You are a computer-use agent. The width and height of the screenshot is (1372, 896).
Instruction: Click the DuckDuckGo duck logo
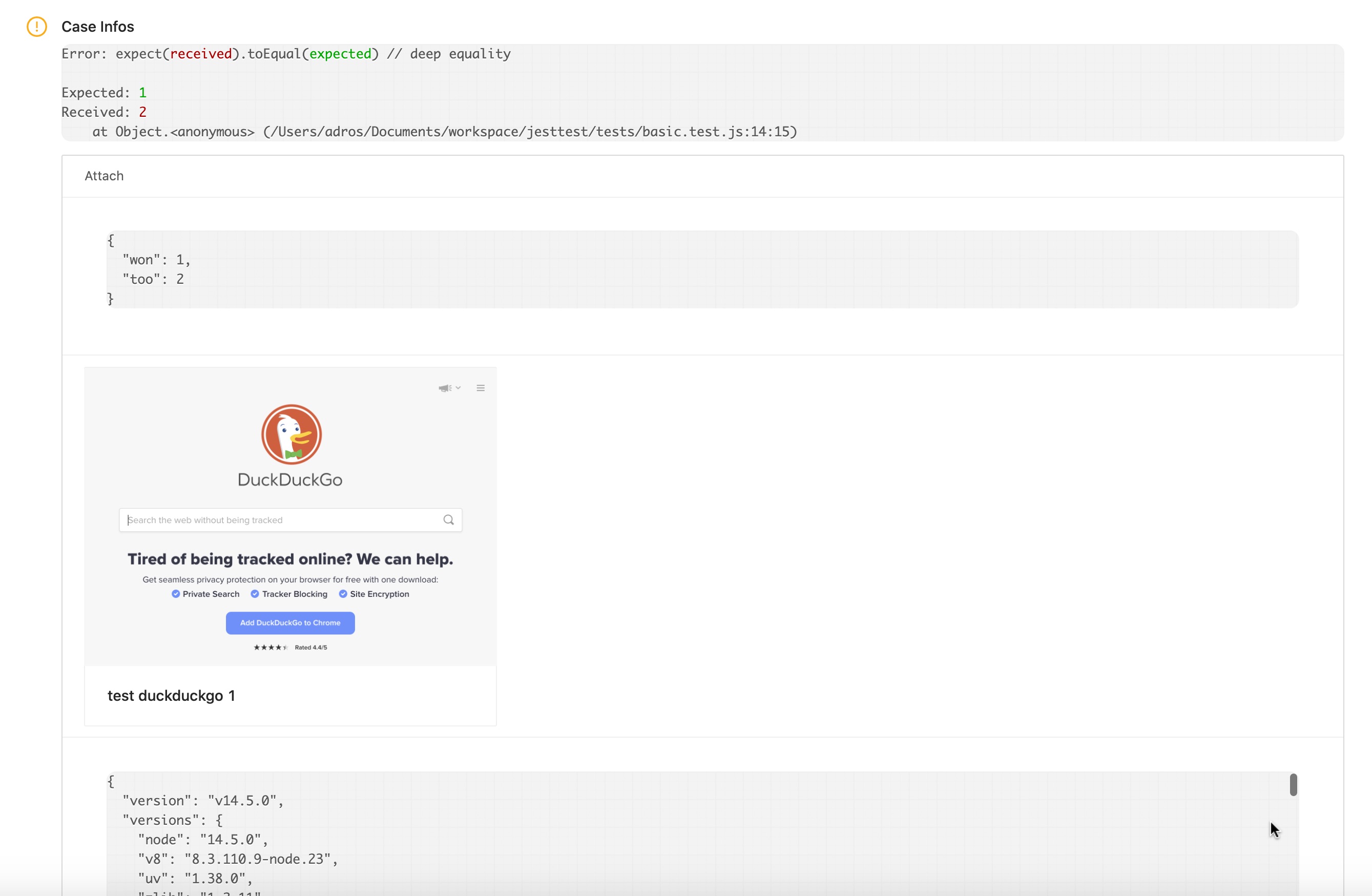(291, 435)
